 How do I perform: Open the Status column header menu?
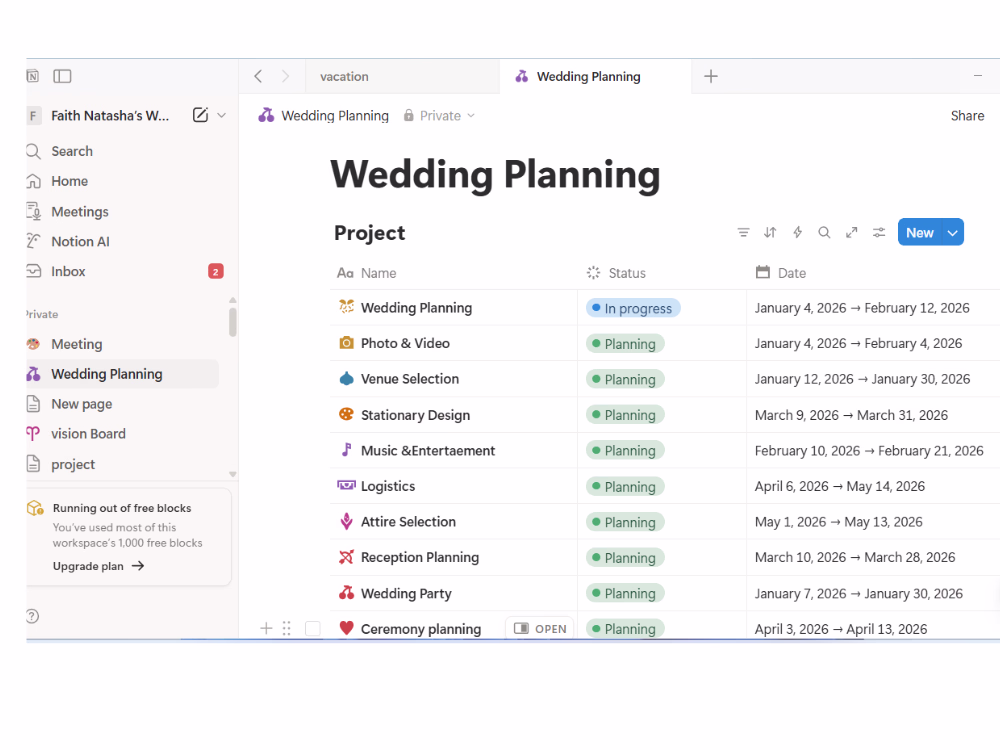661,273
